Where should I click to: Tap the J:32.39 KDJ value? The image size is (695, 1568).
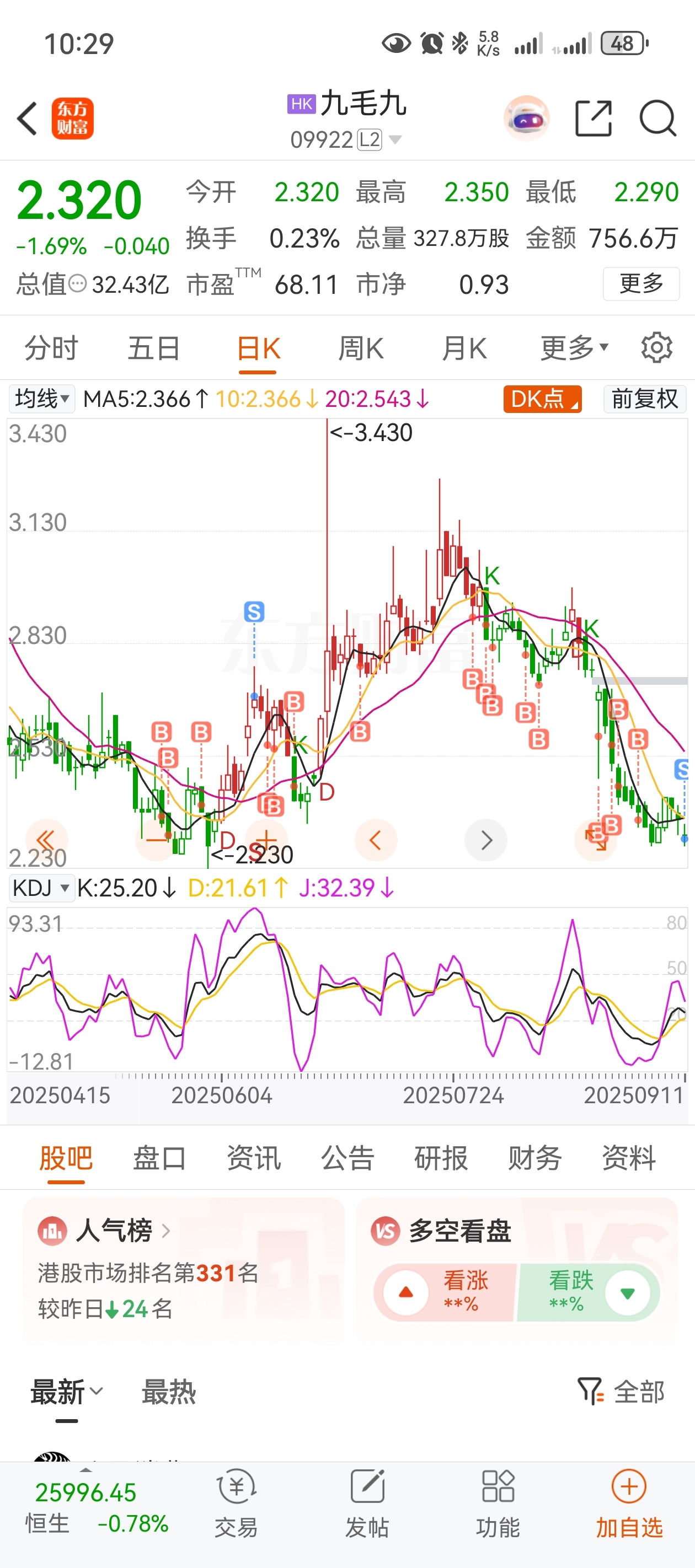coord(346,888)
